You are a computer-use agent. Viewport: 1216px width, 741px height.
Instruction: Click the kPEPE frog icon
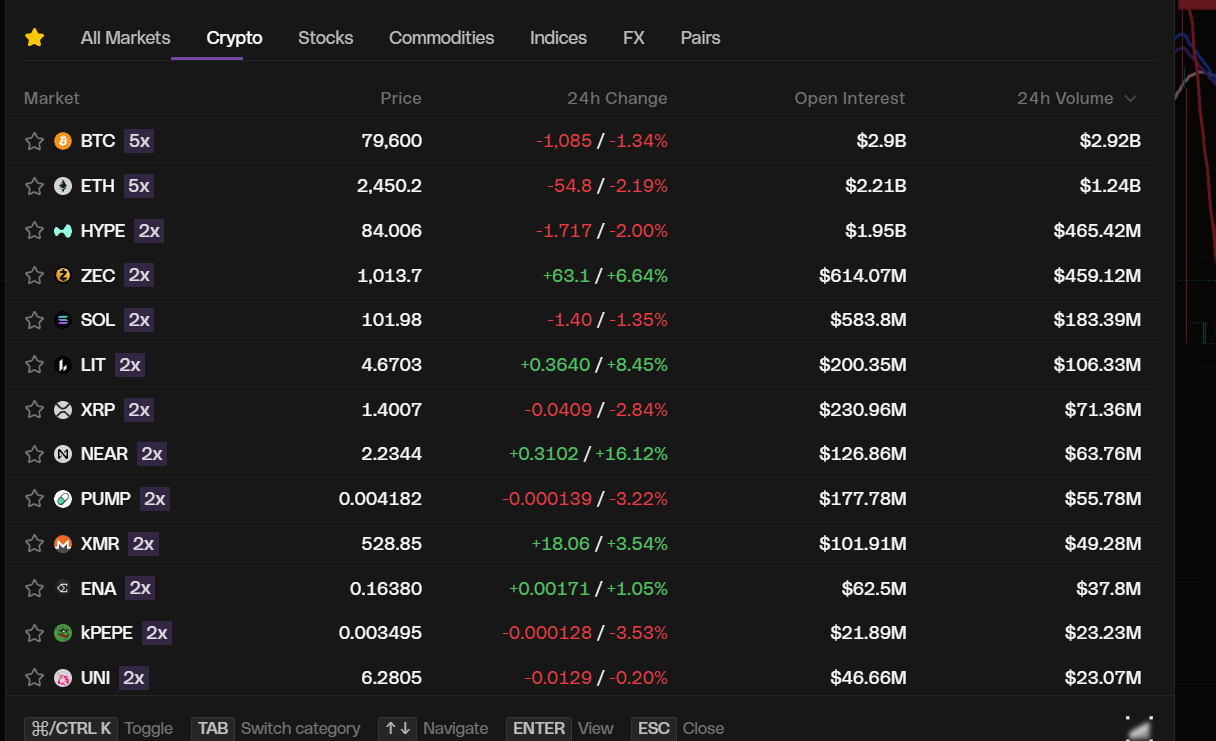point(63,633)
